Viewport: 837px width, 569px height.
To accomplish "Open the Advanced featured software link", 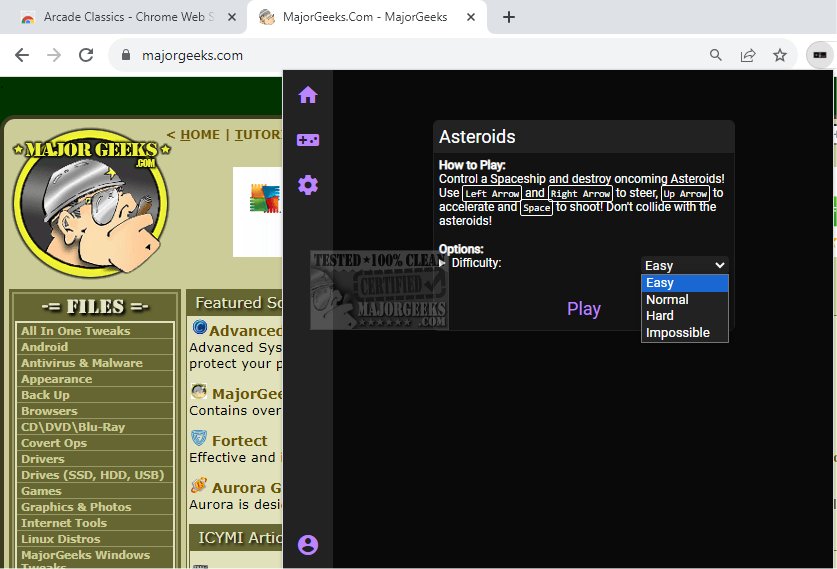I will [246, 331].
